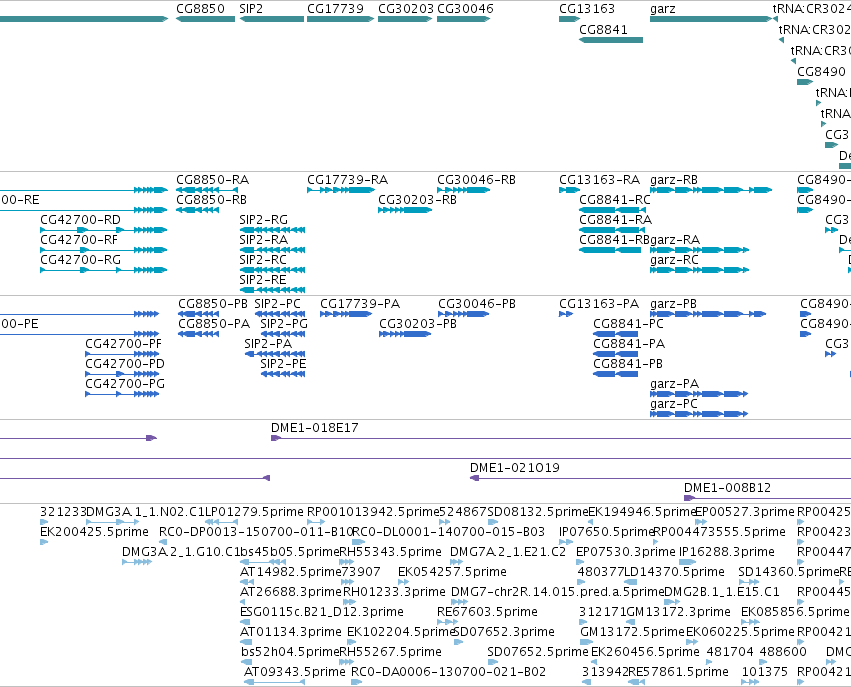Click the RE67603.5prime EST feature
The width and height of the screenshot is (851, 687).
click(x=447, y=622)
